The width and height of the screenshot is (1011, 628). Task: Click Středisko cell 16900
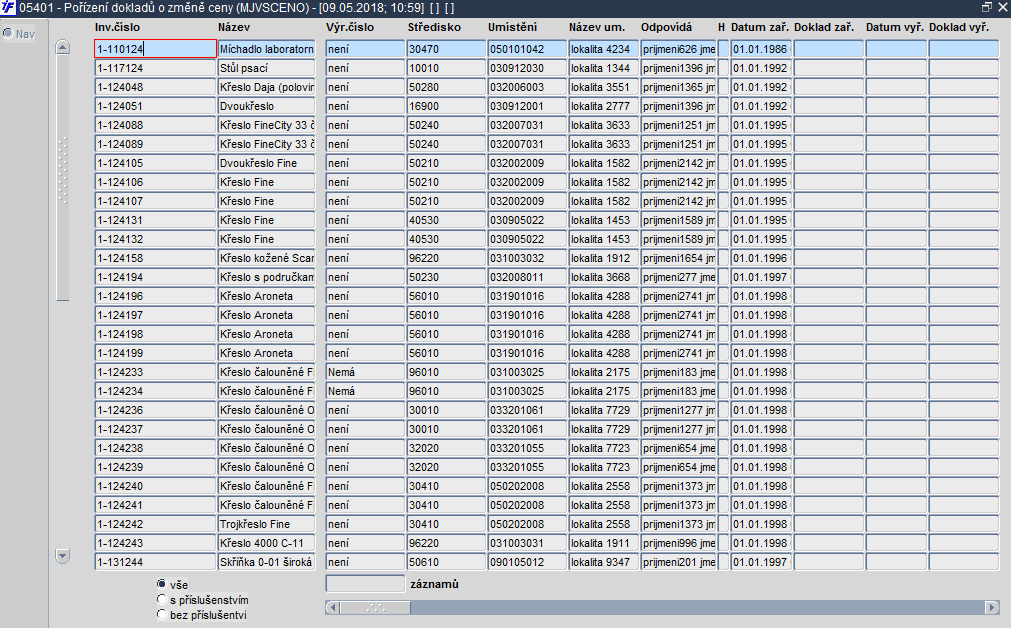point(446,106)
